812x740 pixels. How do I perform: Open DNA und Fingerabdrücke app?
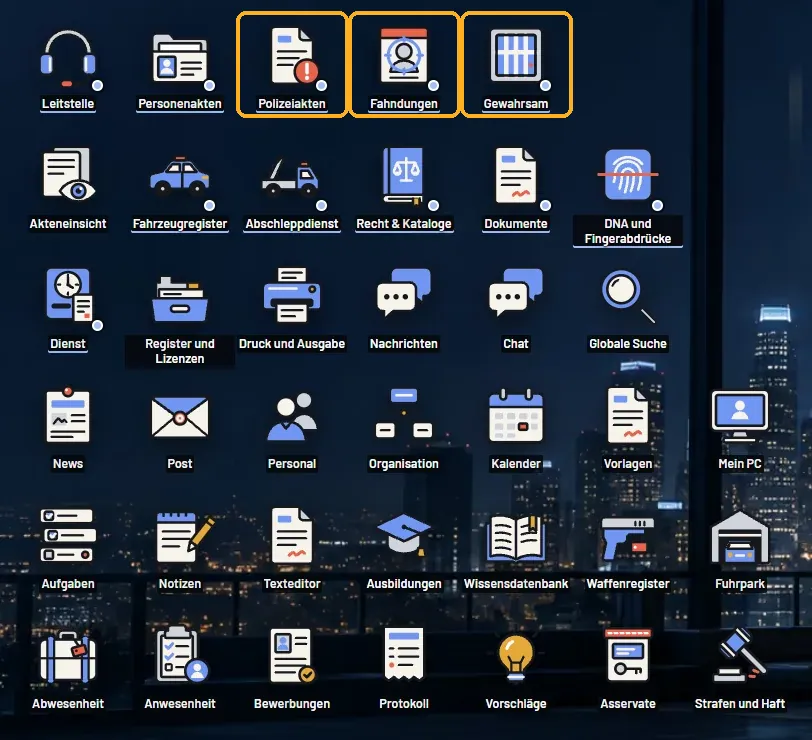[x=628, y=176]
